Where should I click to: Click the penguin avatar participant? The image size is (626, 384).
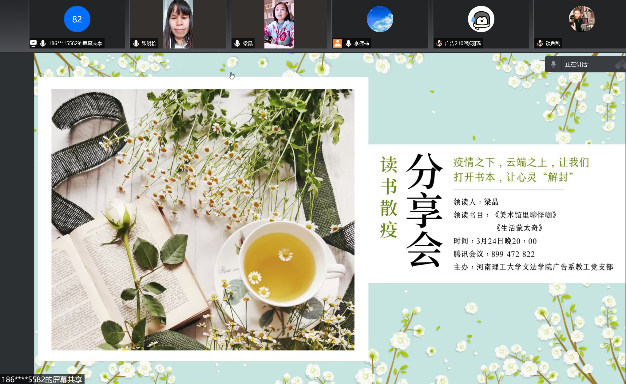pos(481,19)
